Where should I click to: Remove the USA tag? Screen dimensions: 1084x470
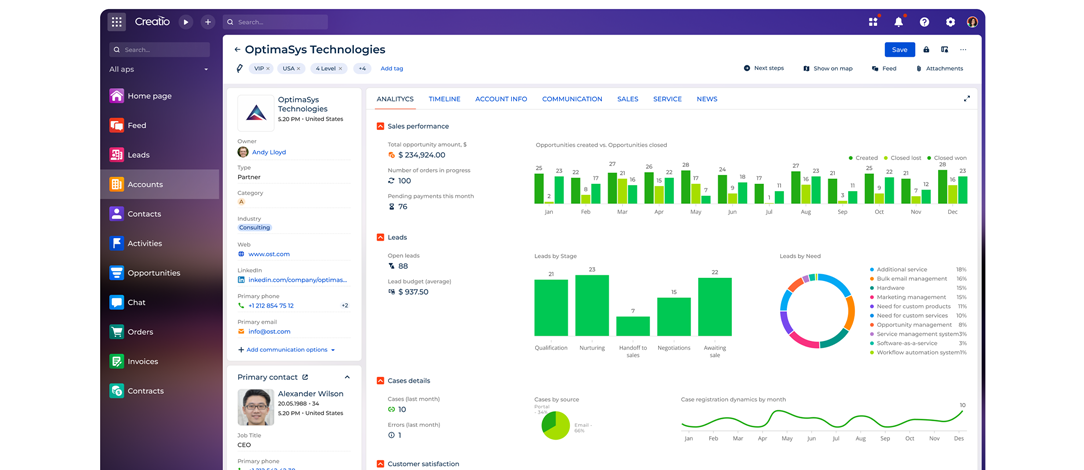(299, 68)
